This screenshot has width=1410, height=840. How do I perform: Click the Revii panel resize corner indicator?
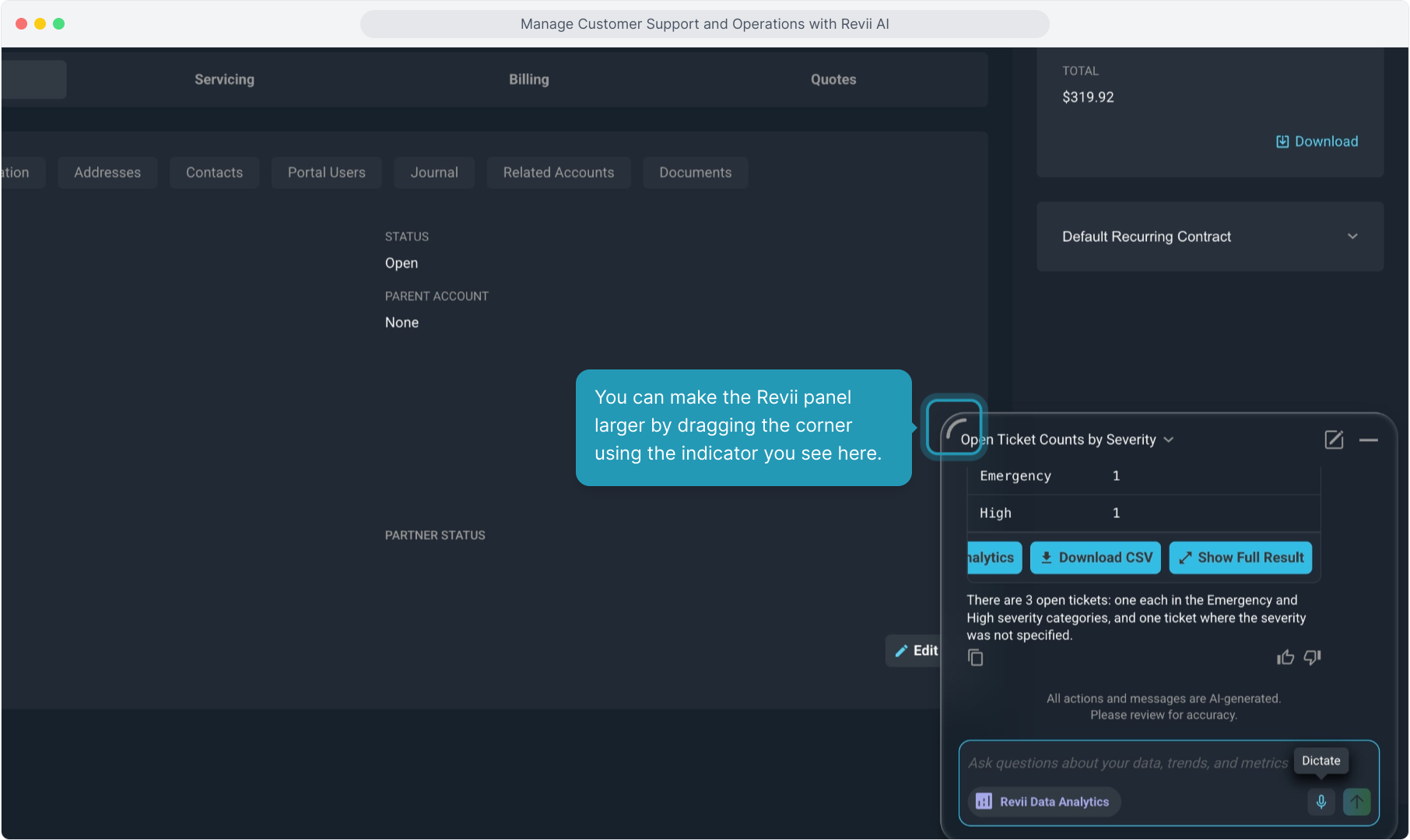pos(954,428)
